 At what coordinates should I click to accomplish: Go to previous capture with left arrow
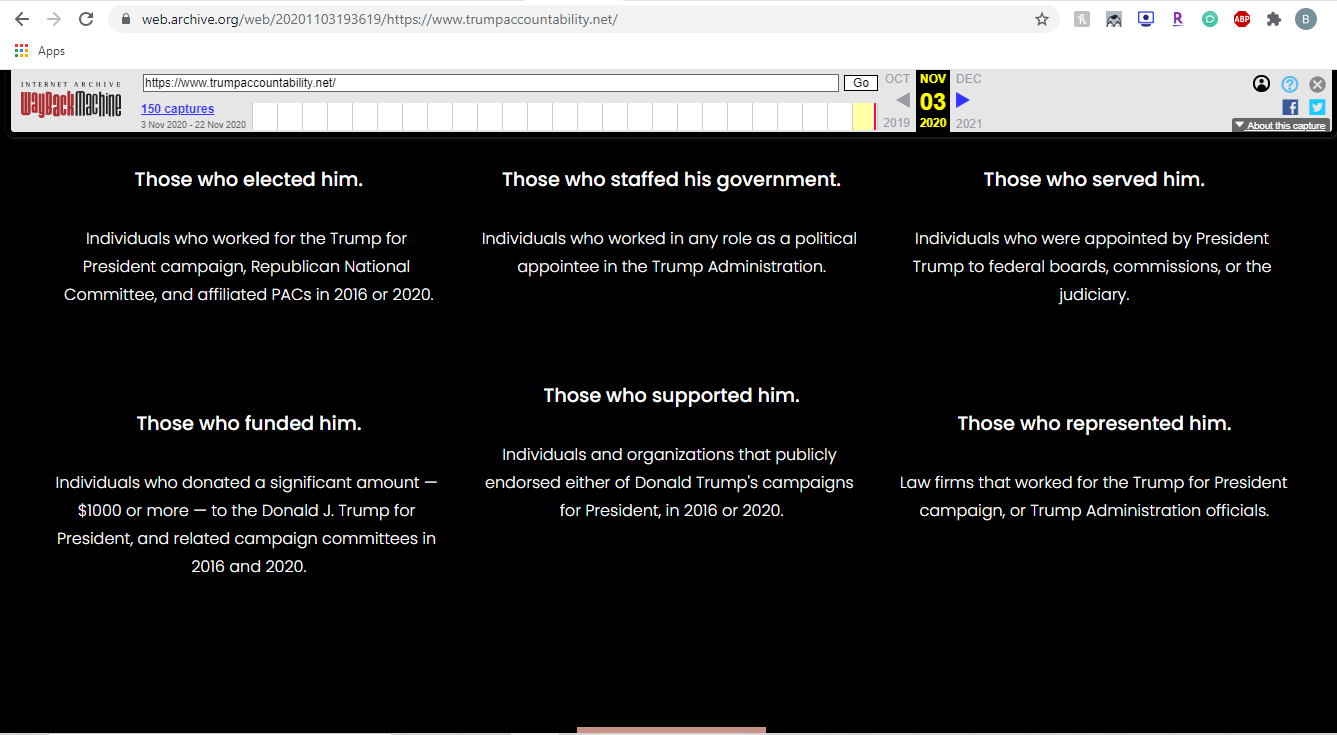click(x=903, y=100)
